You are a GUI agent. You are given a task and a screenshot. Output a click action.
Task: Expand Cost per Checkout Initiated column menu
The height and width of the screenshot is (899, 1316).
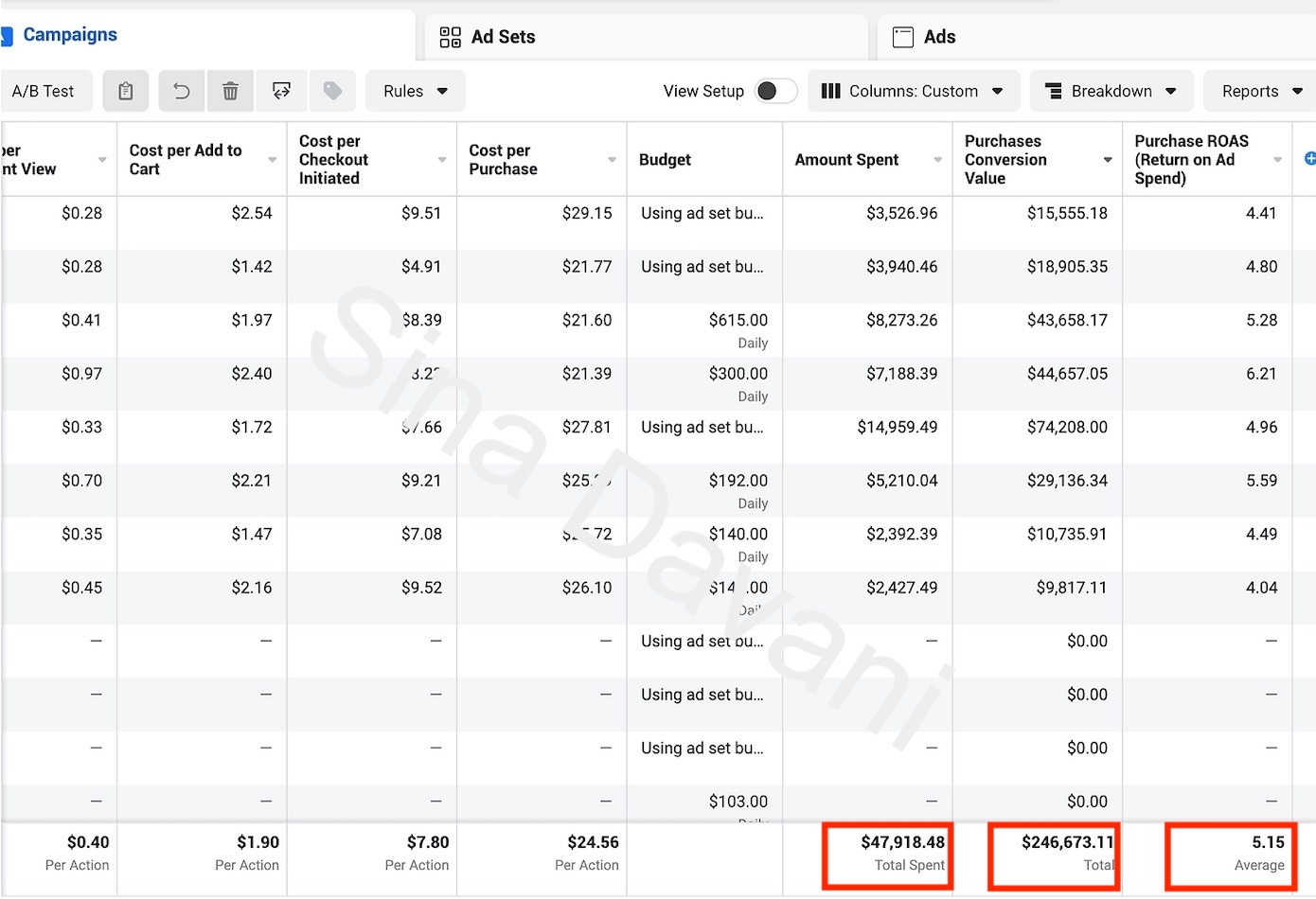[x=442, y=160]
